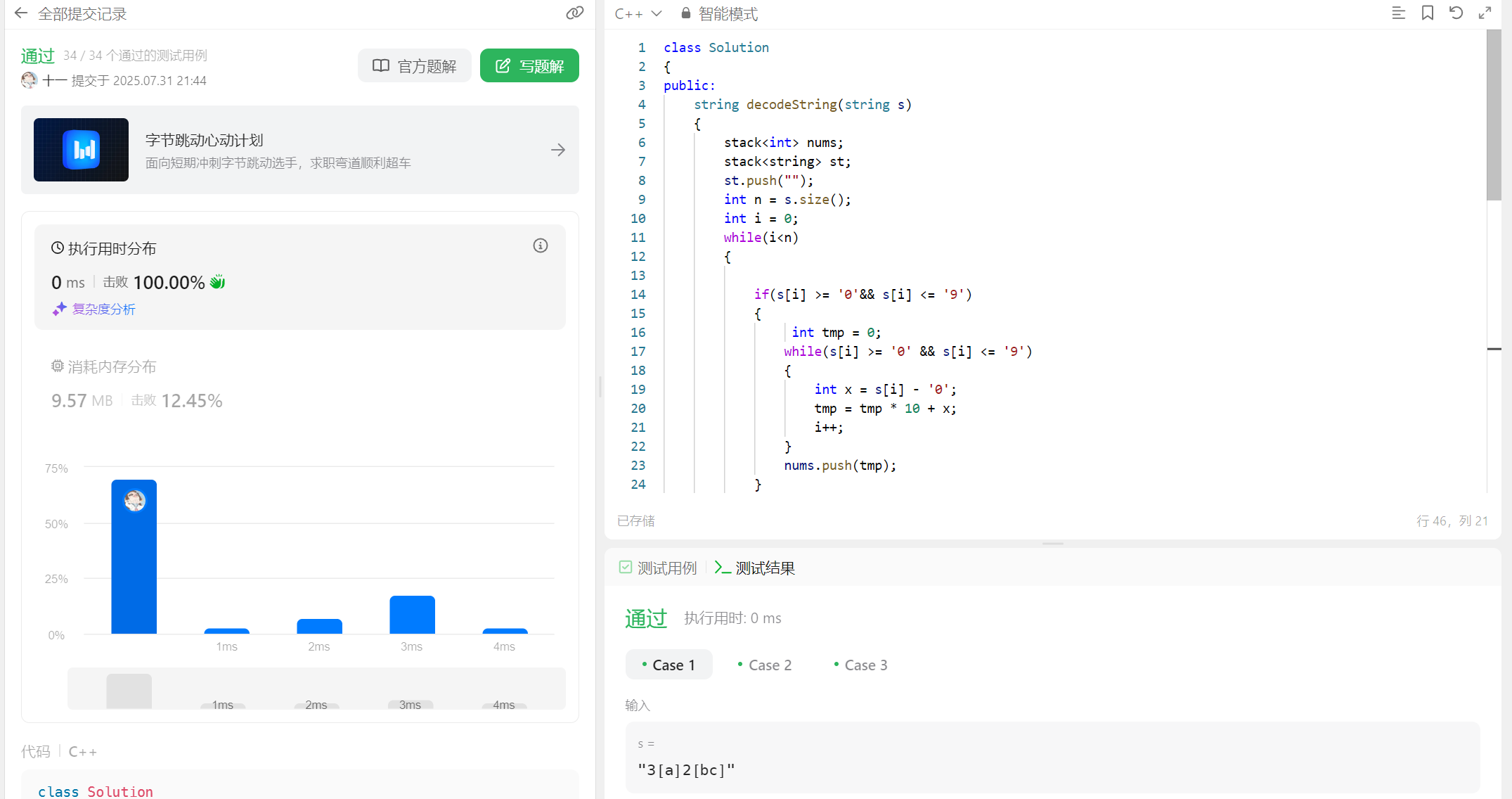This screenshot has width=1512, height=799.
Task: Click the chart range selector handle
Action: pyautogui.click(x=129, y=691)
